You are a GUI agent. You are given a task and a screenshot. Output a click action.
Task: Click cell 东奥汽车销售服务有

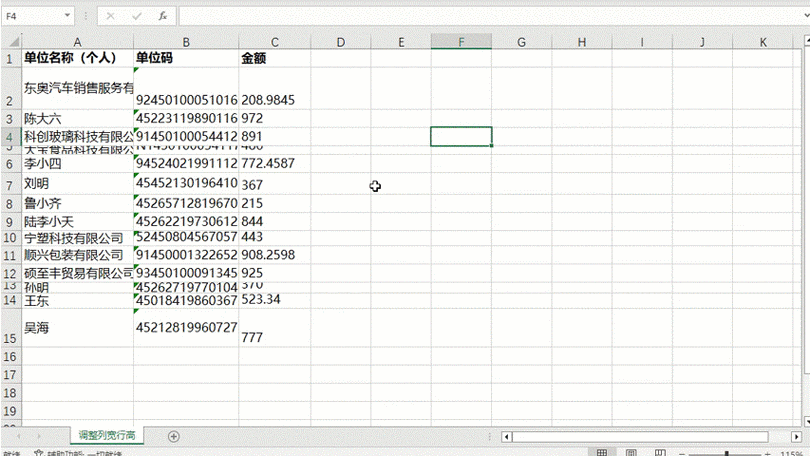click(x=77, y=88)
